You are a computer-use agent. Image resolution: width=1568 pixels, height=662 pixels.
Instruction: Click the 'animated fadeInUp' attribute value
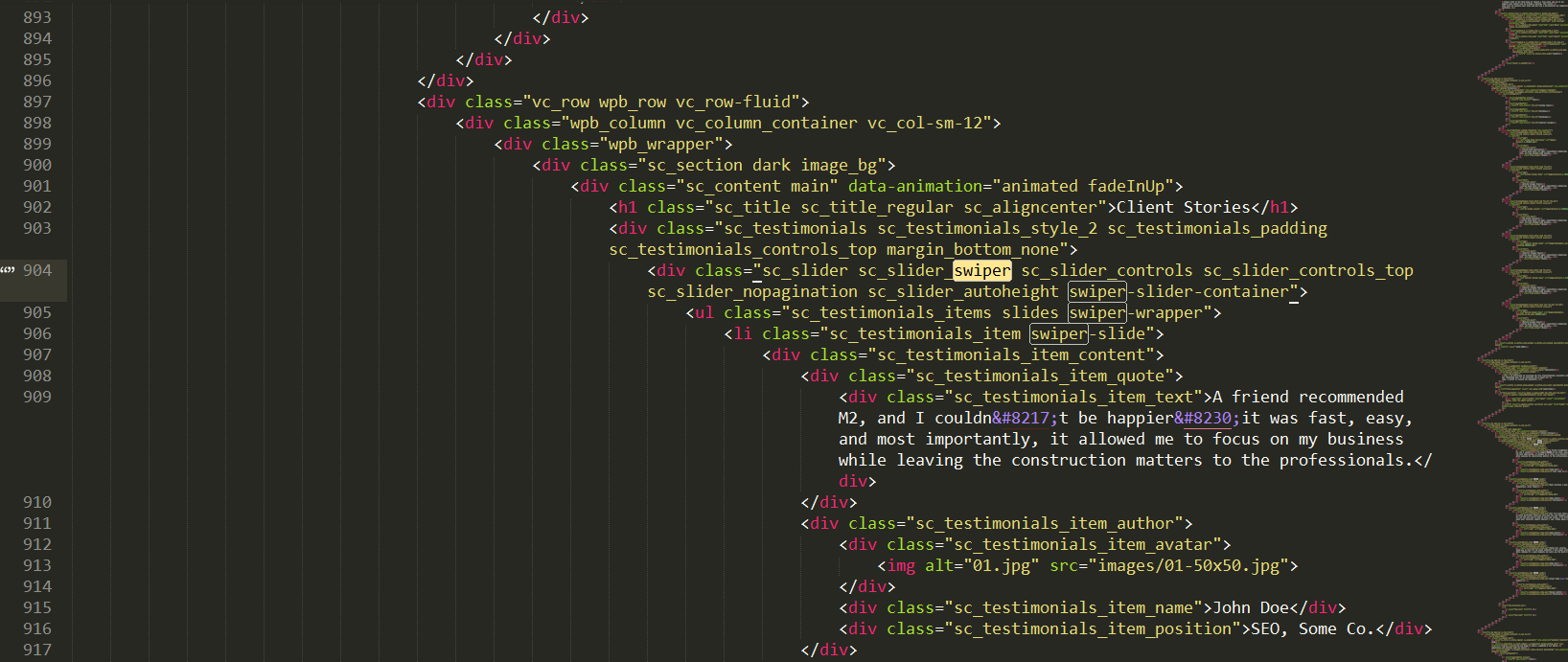1083,187
